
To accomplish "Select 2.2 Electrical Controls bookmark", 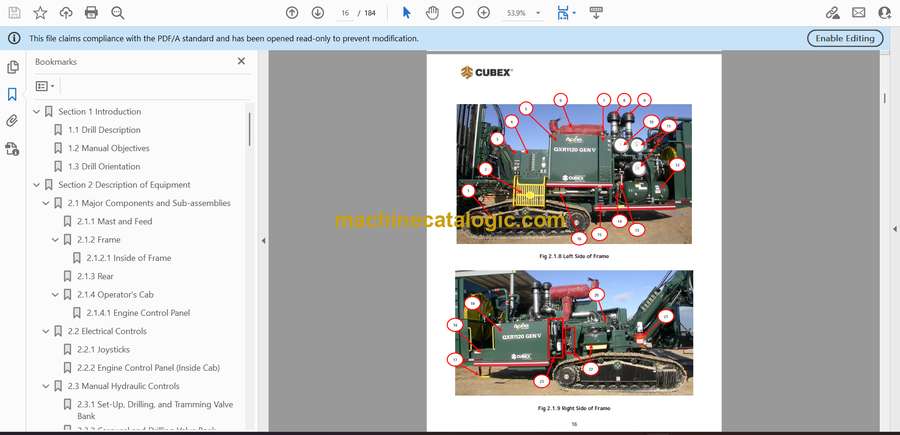I will pyautogui.click(x=107, y=331).
